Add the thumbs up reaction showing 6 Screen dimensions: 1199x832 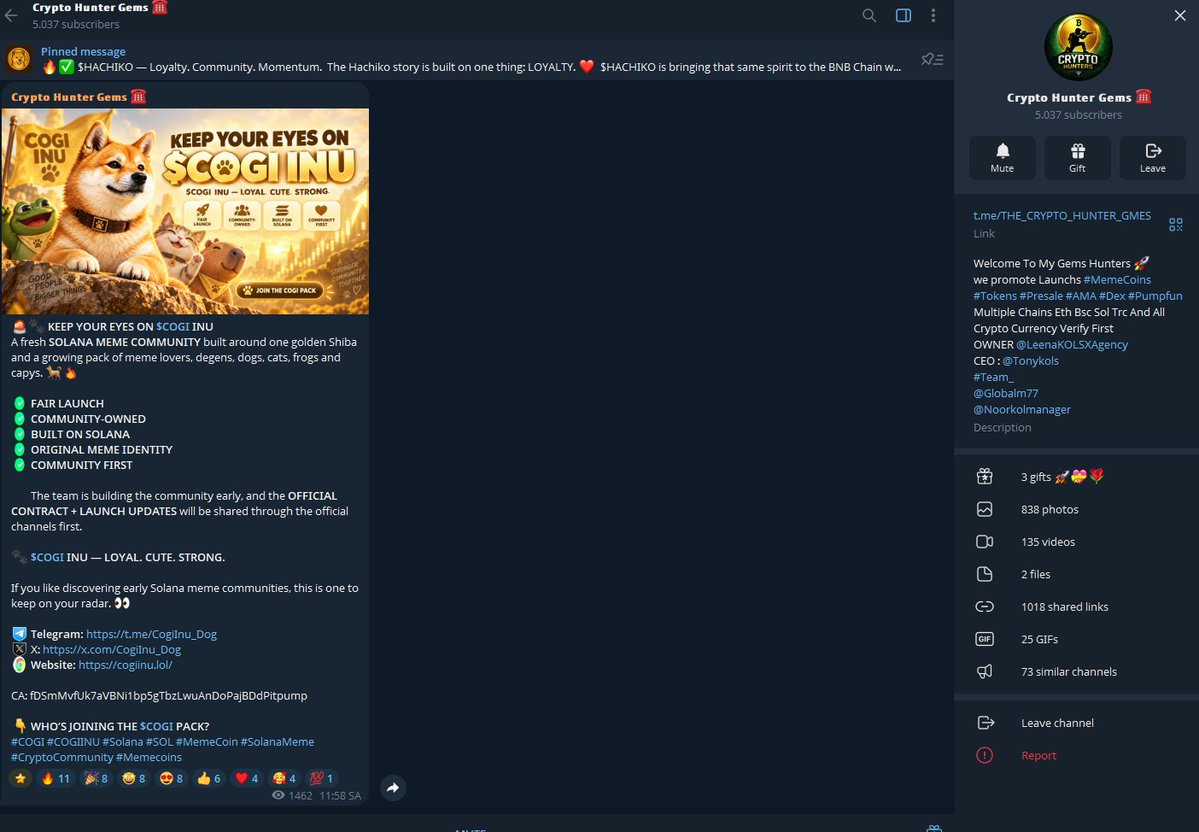pos(209,778)
